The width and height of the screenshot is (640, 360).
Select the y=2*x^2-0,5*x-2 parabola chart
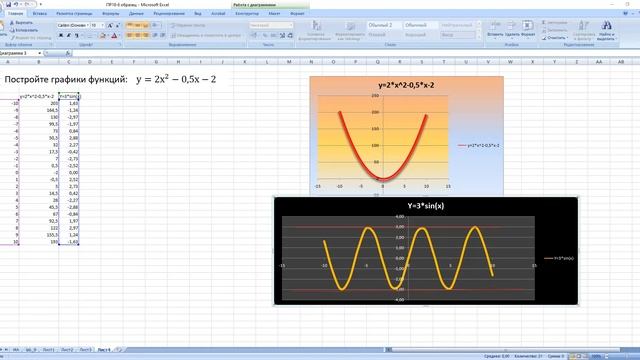click(406, 136)
